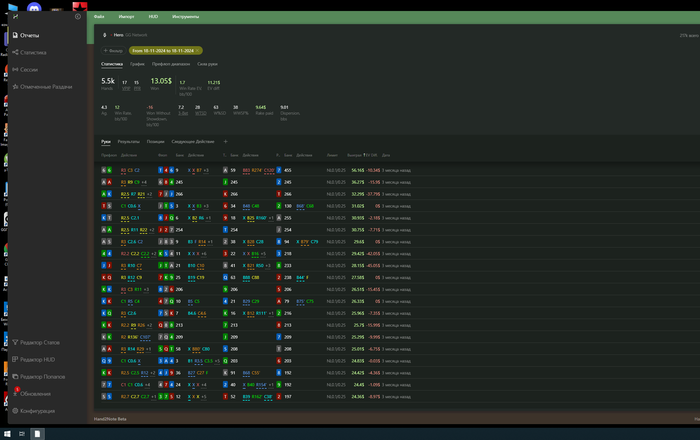This screenshot has width=700, height=440.
Task: Sort by the Выиграл column header
Action: click(354, 155)
